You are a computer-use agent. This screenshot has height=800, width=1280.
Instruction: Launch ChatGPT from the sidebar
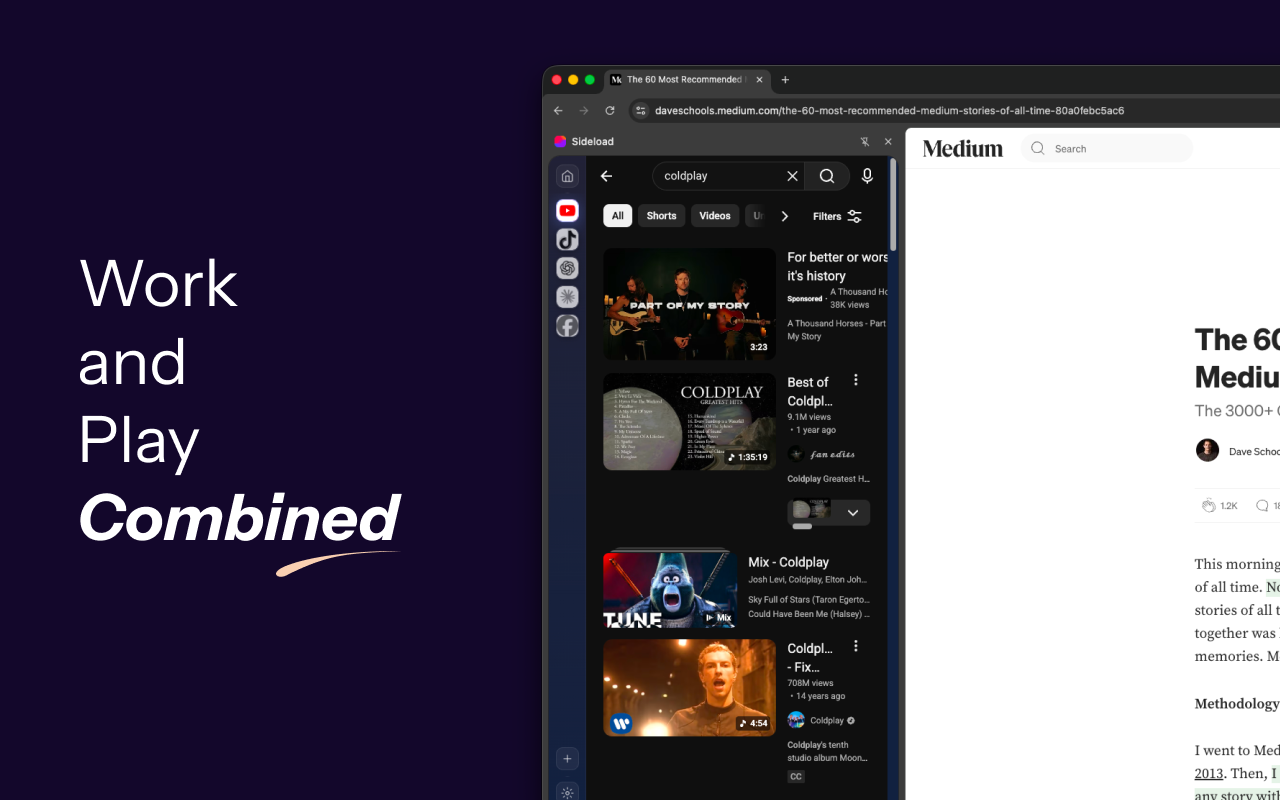(x=567, y=268)
